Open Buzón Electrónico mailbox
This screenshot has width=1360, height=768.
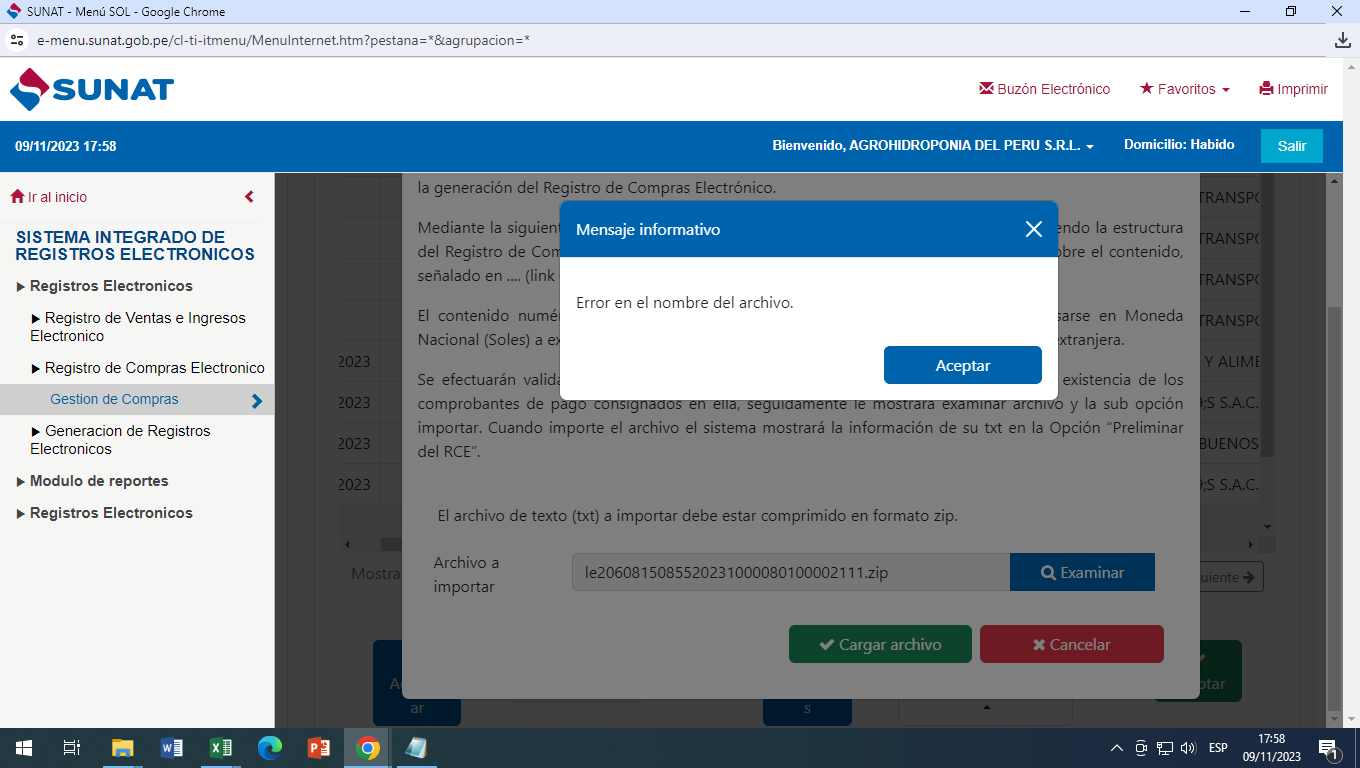tap(1044, 89)
